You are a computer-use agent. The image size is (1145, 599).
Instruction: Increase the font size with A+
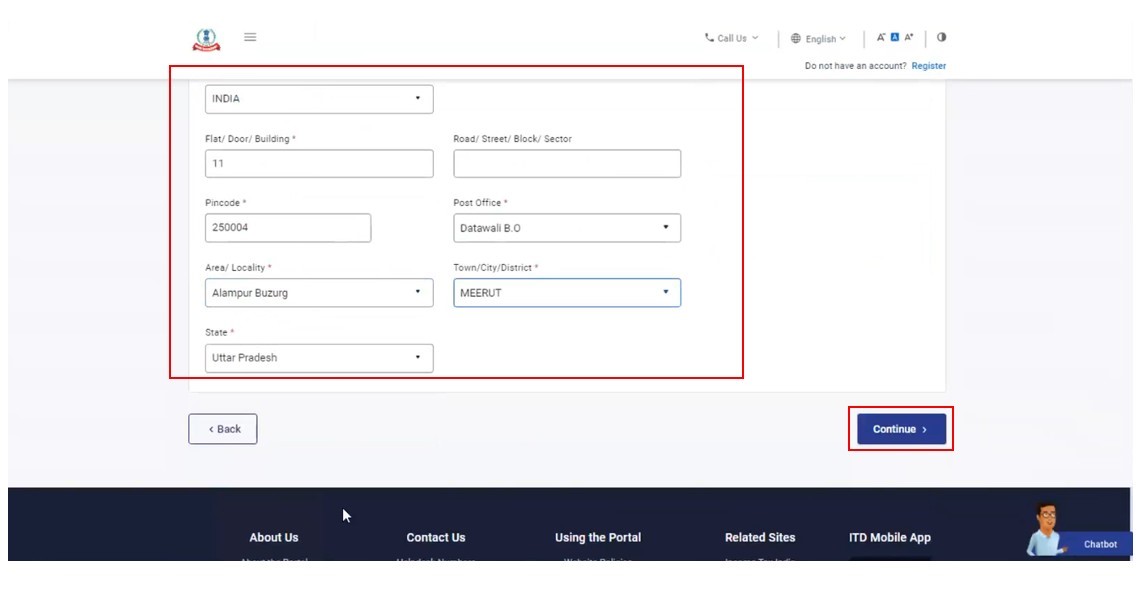(x=909, y=38)
